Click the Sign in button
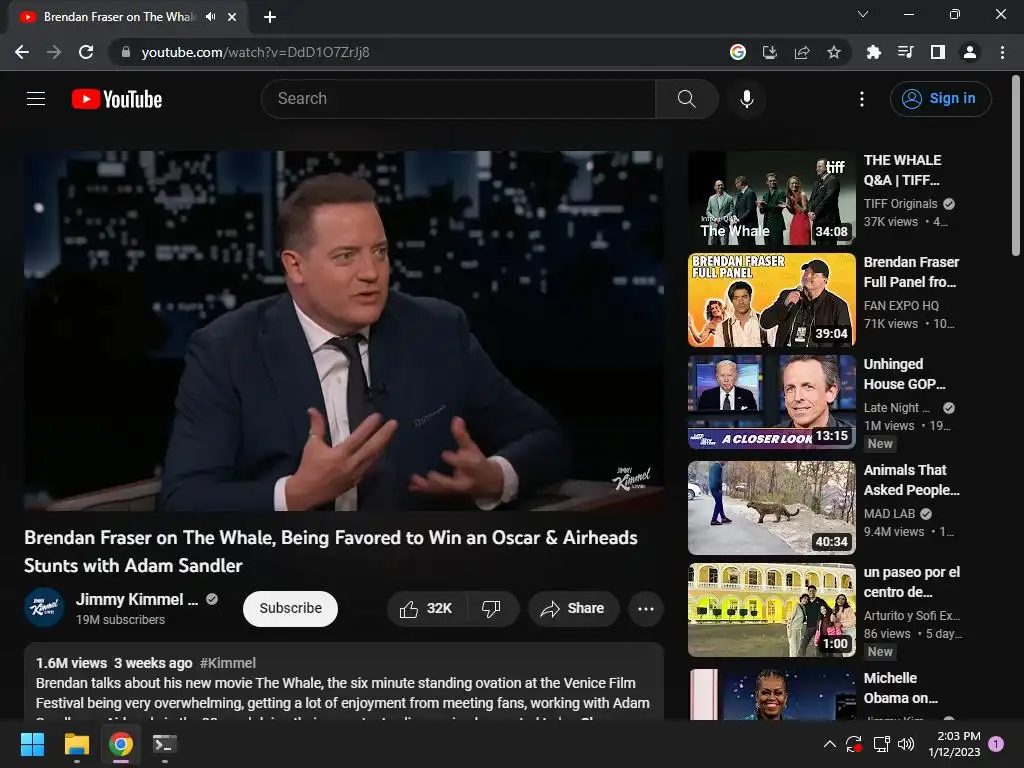 (x=940, y=99)
